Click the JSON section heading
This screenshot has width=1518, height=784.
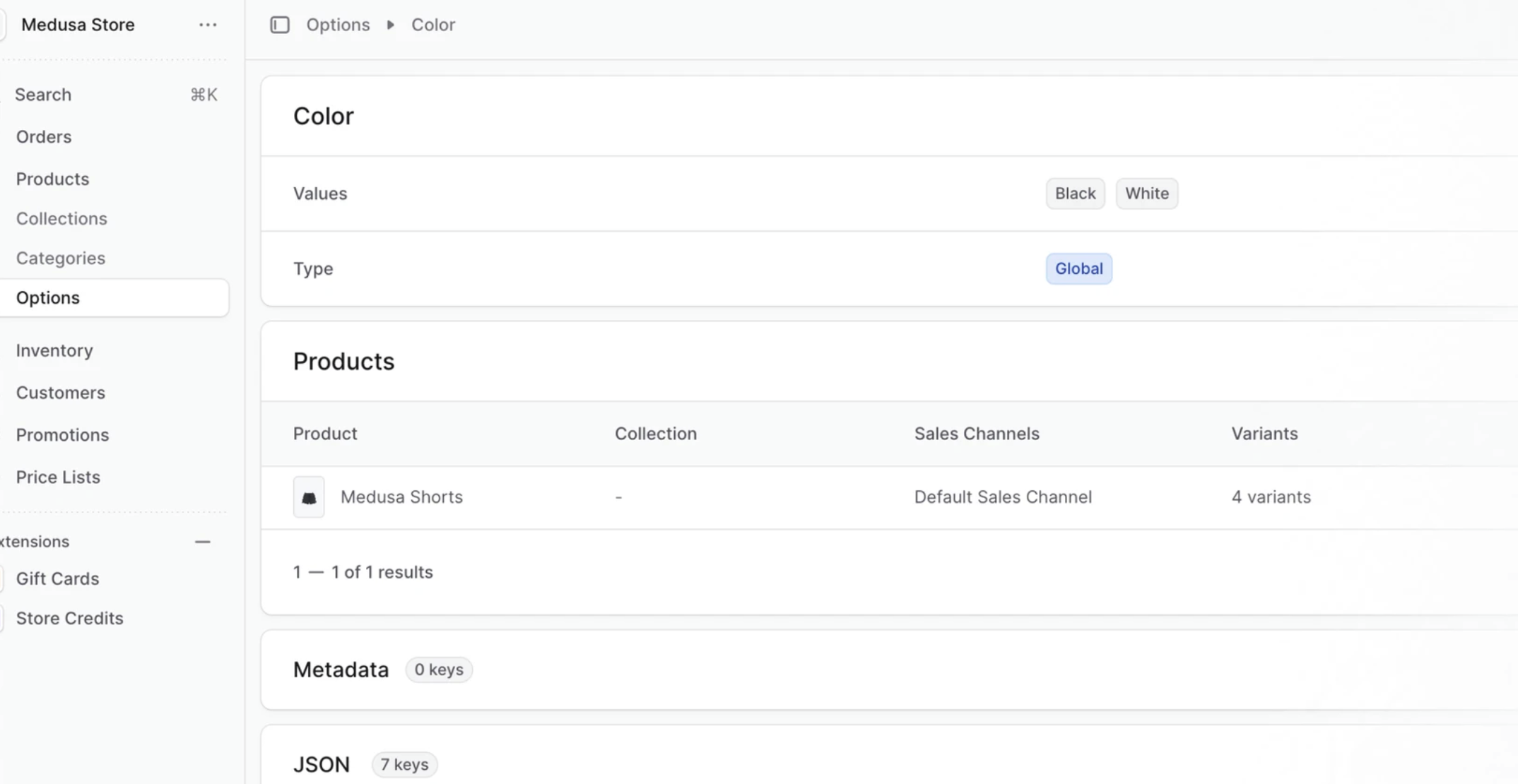tap(322, 765)
